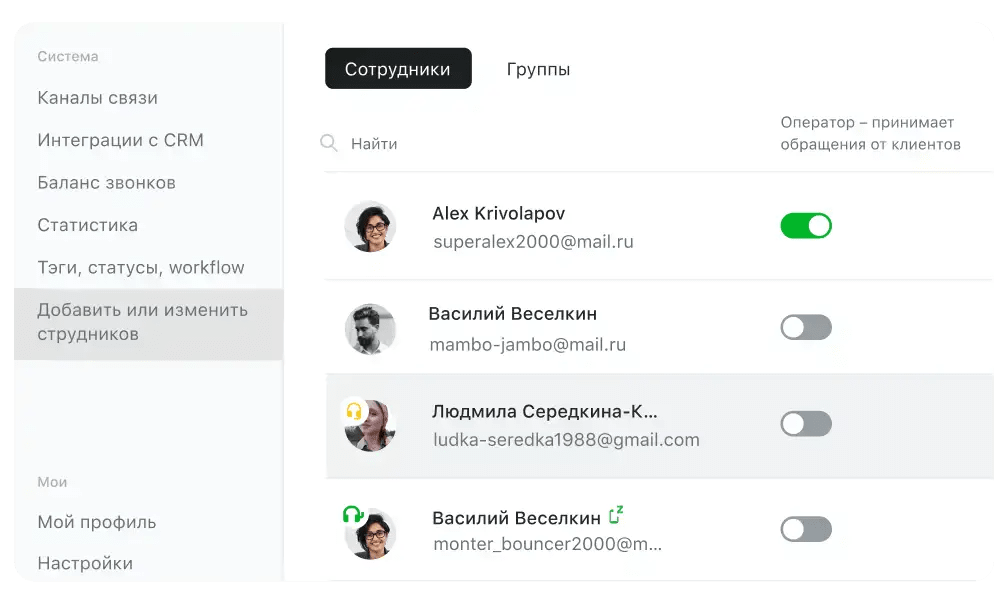Go to Интеграции с CRM
This screenshot has width=1008, height=598.
121,140
